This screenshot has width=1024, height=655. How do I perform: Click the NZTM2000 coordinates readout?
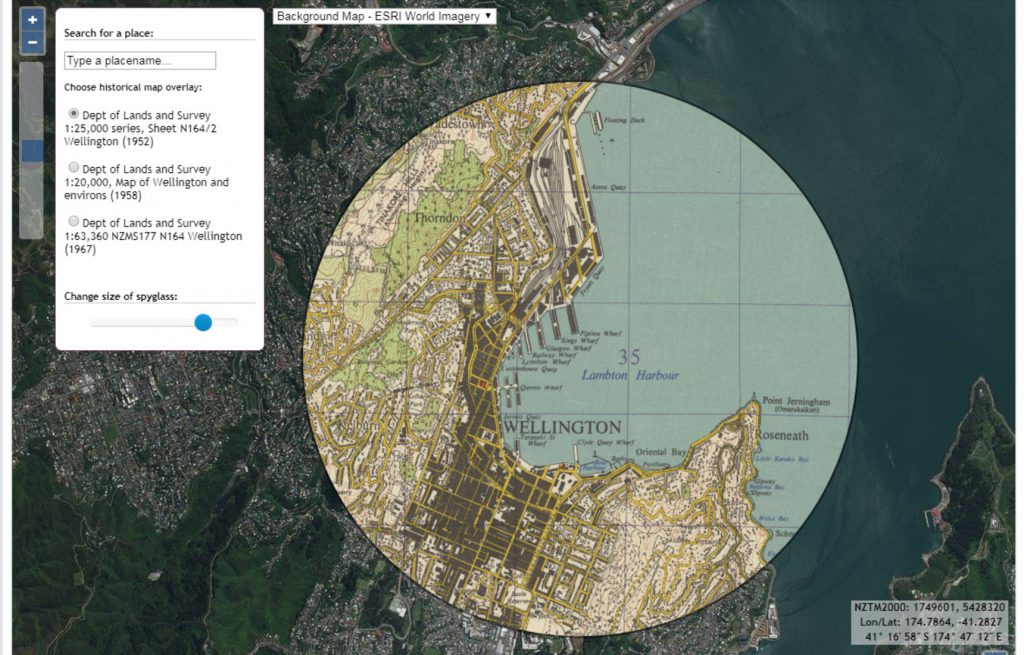929,607
